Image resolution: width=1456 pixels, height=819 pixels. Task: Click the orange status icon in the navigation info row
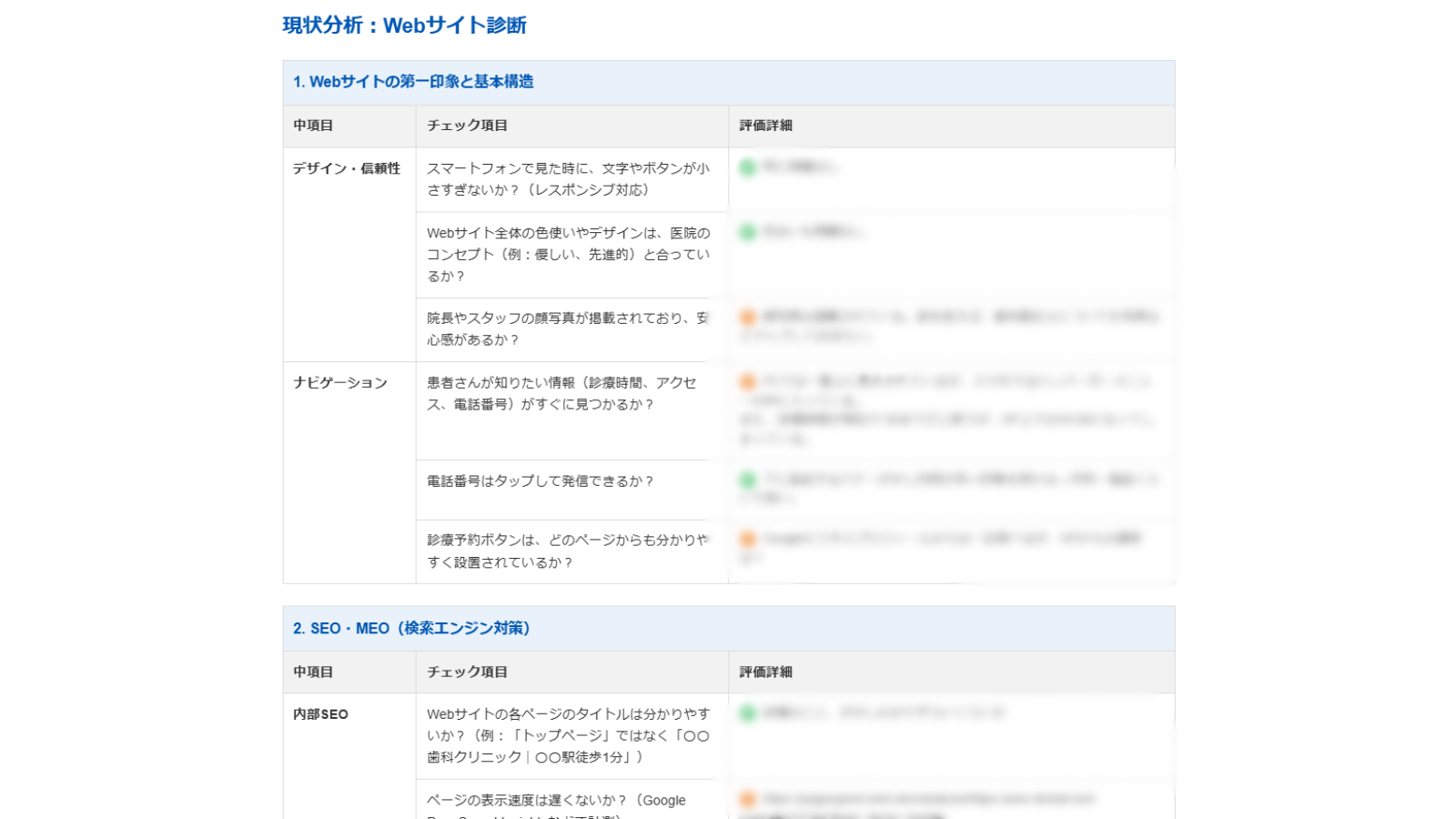(x=746, y=381)
